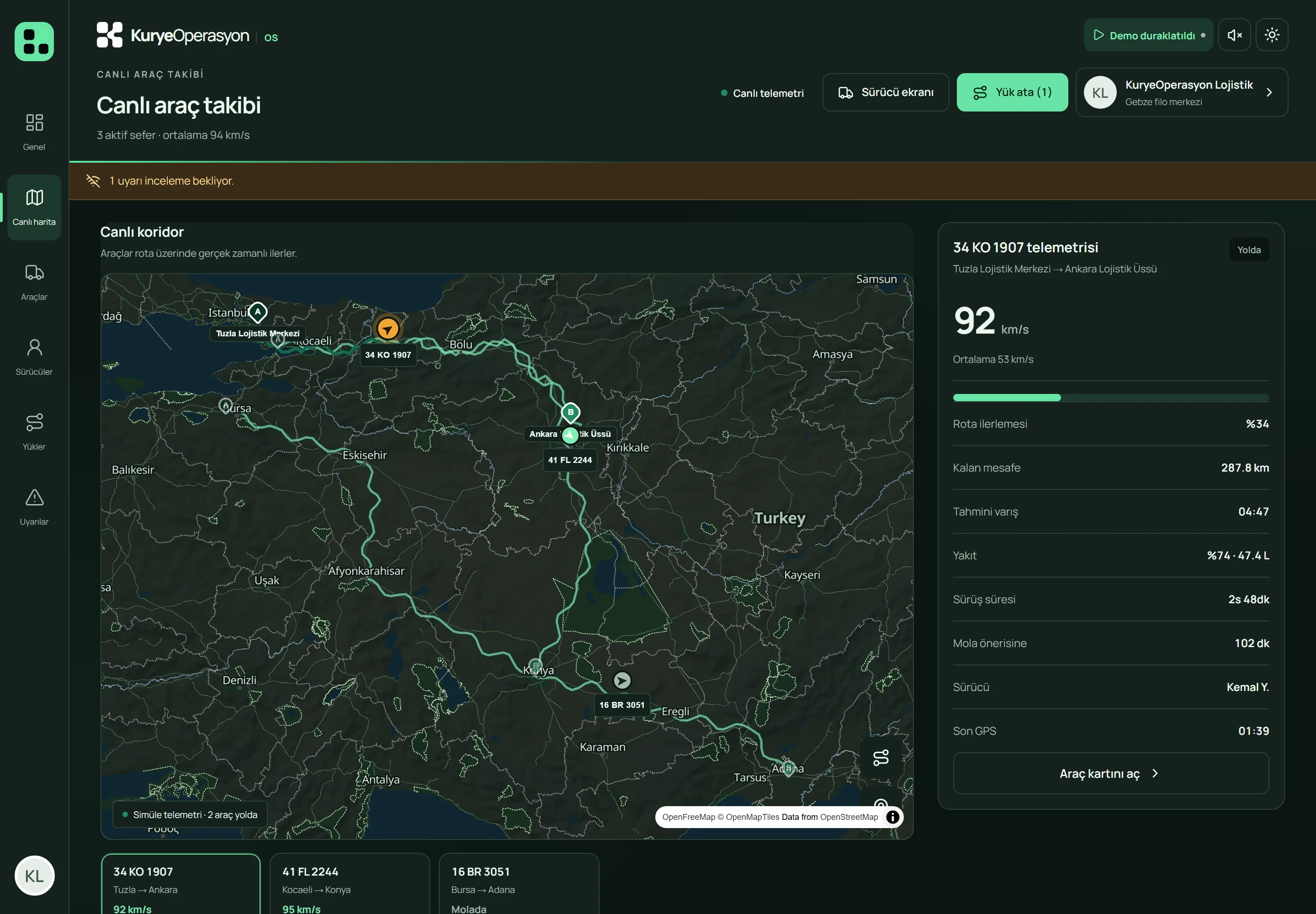Click the Kalan mesafe 287.8 km value

click(1245, 468)
